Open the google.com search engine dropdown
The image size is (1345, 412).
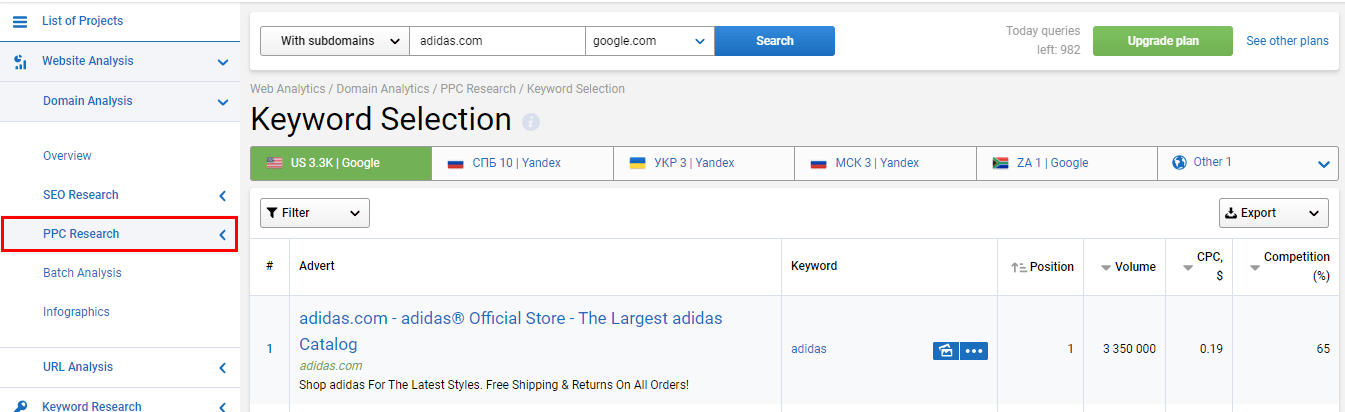(649, 41)
